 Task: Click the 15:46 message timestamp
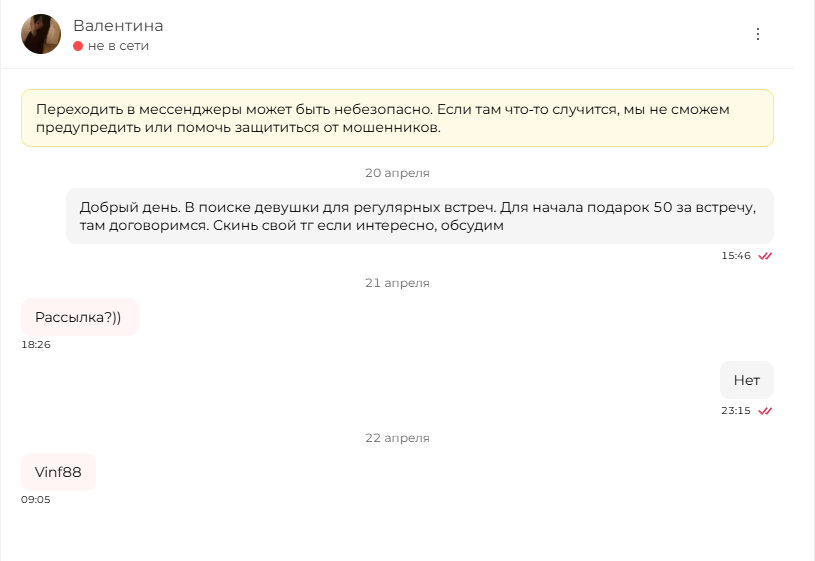pyautogui.click(x=736, y=256)
